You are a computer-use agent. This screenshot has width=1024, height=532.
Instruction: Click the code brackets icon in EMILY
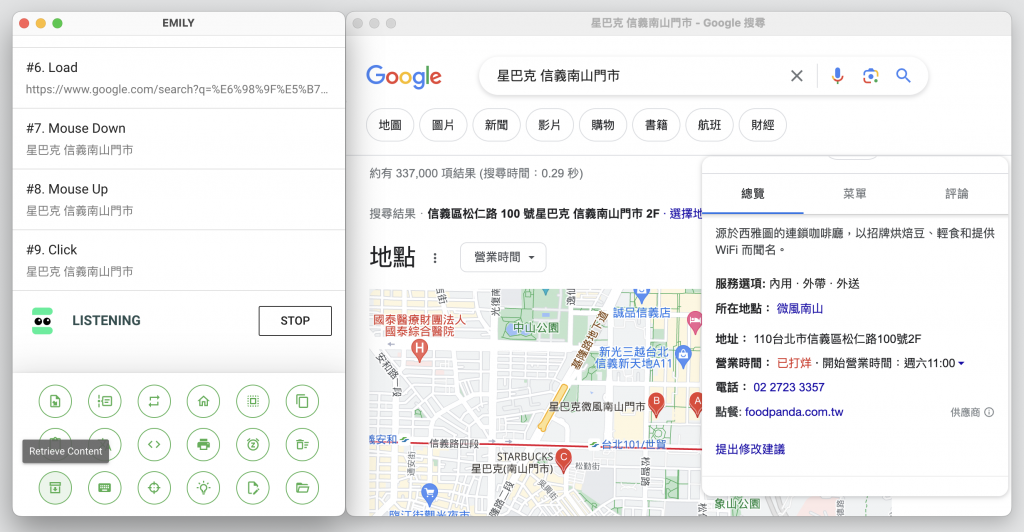154,445
